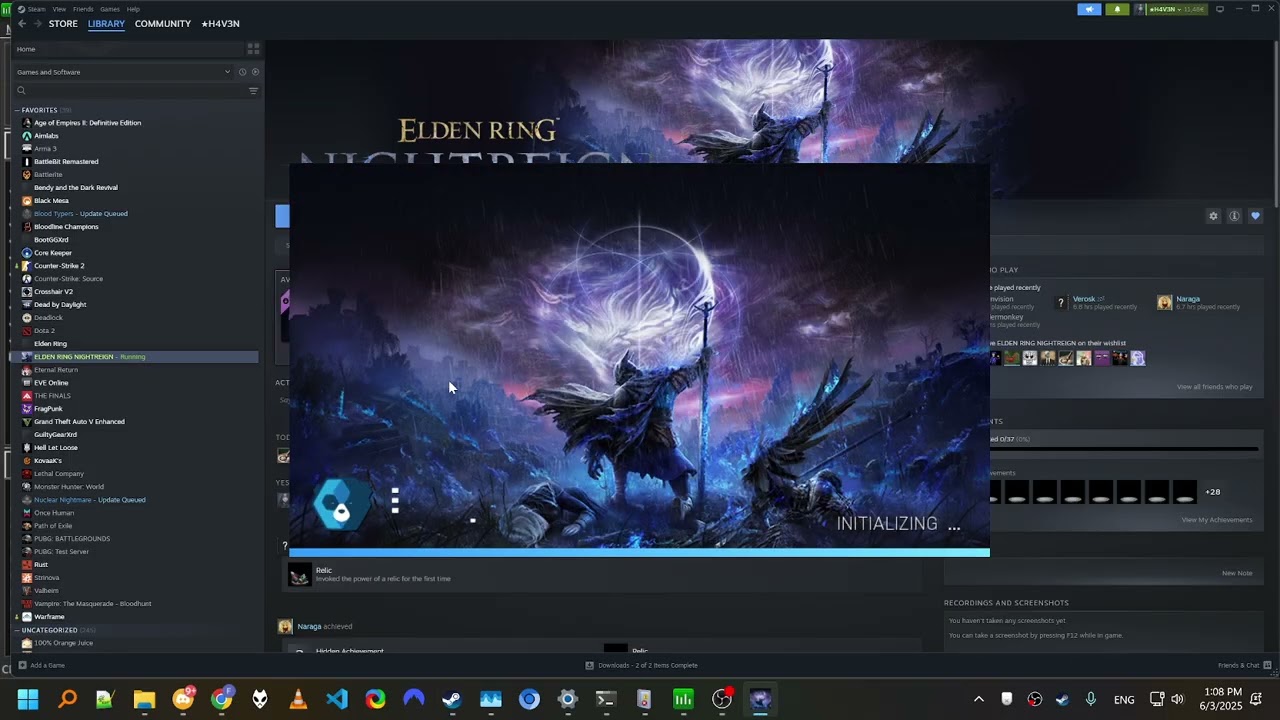
Task: Open terminal app in taskbar
Action: point(606,699)
